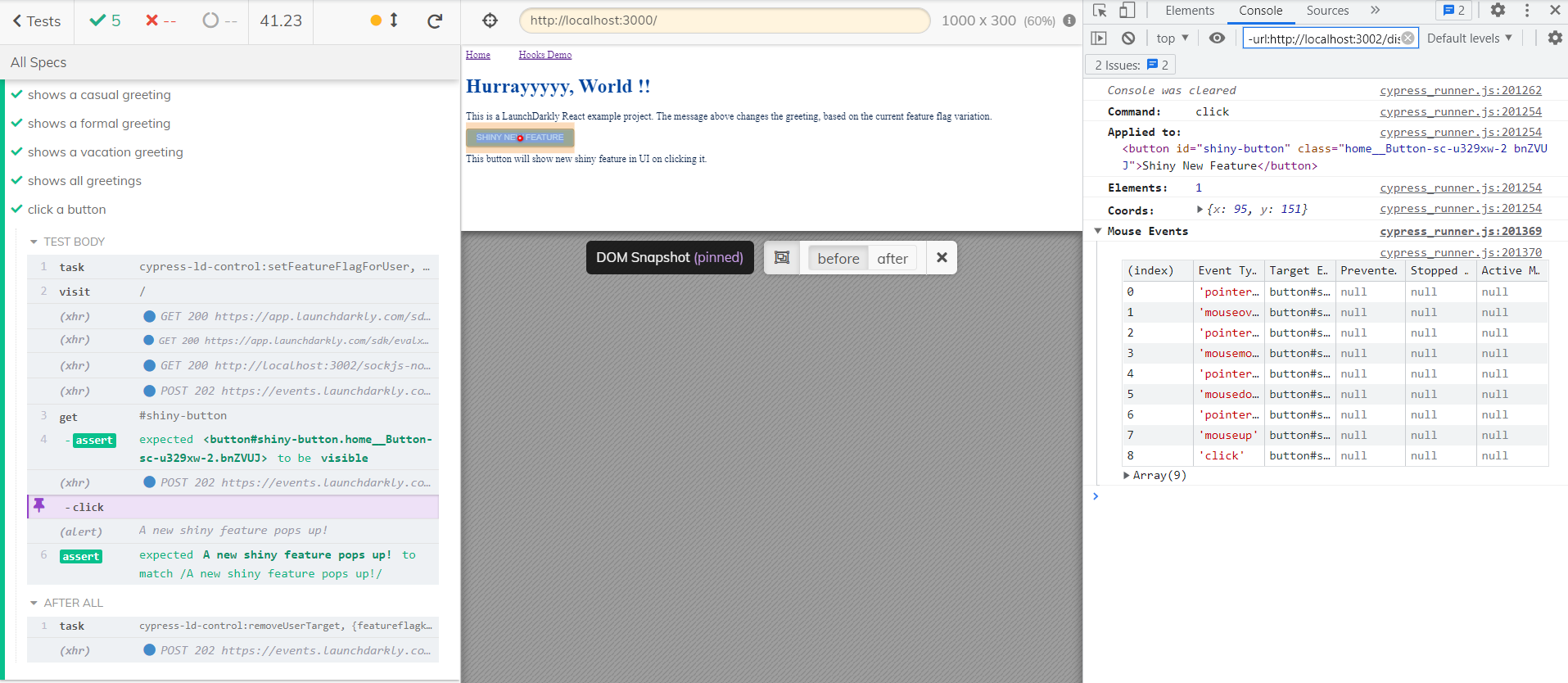This screenshot has height=683, width=1568.
Task: Switch to the Sources tab
Action: coord(1327,11)
